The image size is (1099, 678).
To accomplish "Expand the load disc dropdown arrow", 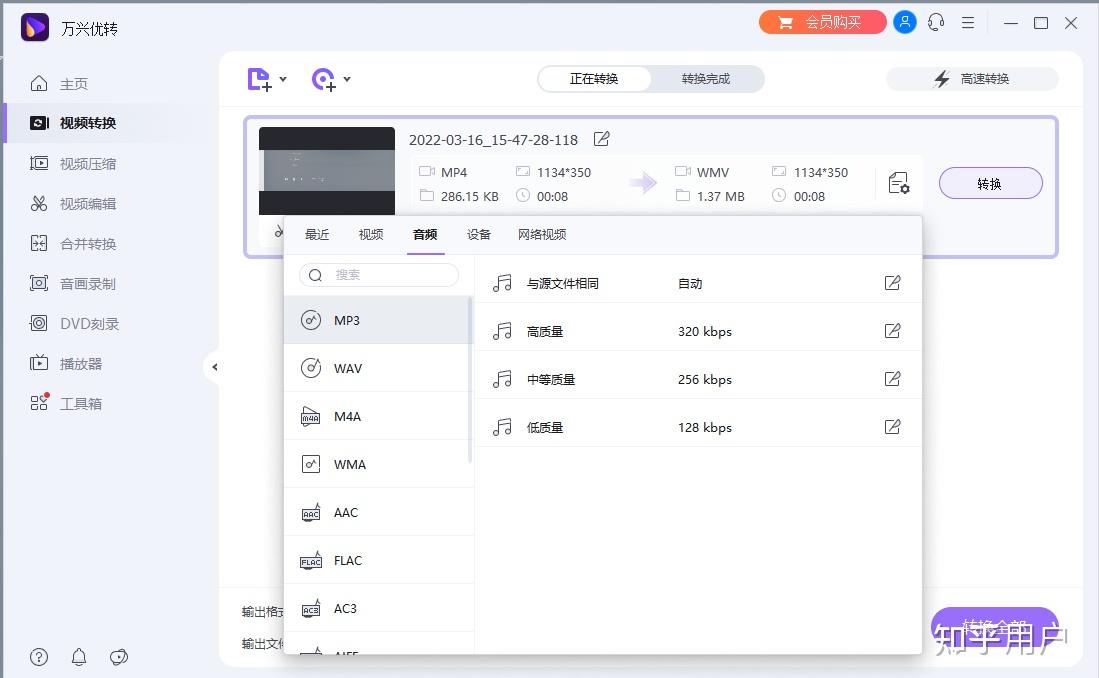I will [347, 79].
